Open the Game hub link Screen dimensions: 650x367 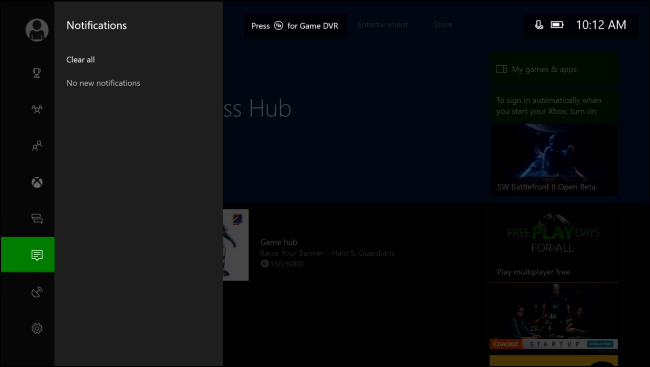coord(279,242)
